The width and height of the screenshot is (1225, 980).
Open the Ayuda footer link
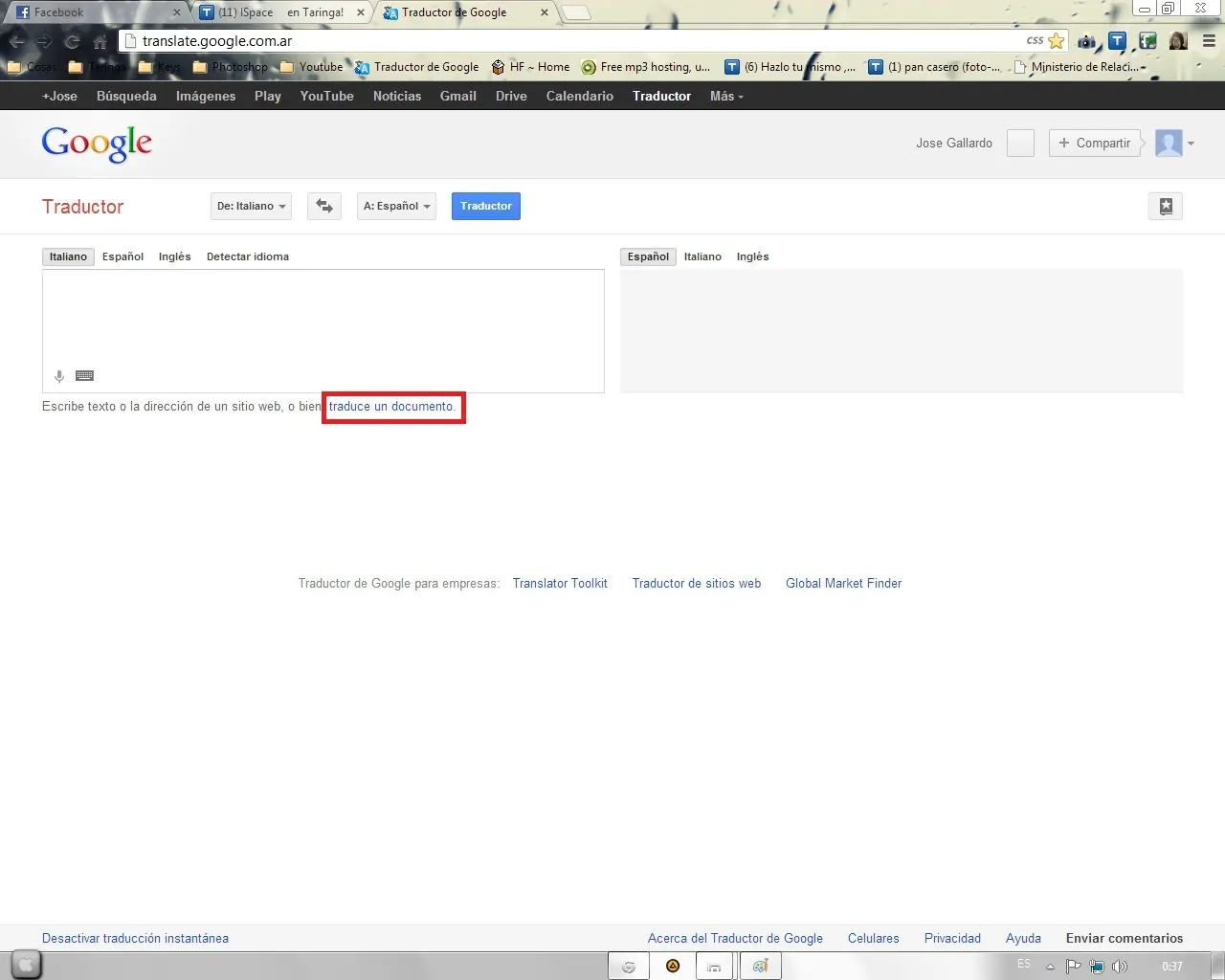(x=1023, y=939)
